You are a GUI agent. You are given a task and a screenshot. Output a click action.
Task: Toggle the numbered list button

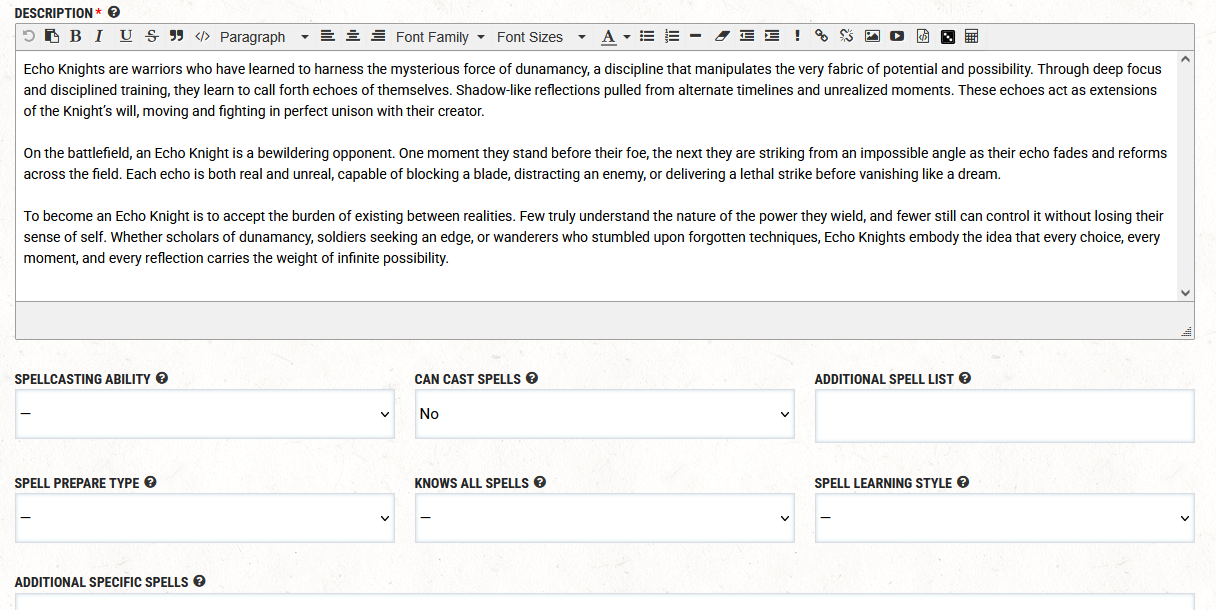[672, 36]
